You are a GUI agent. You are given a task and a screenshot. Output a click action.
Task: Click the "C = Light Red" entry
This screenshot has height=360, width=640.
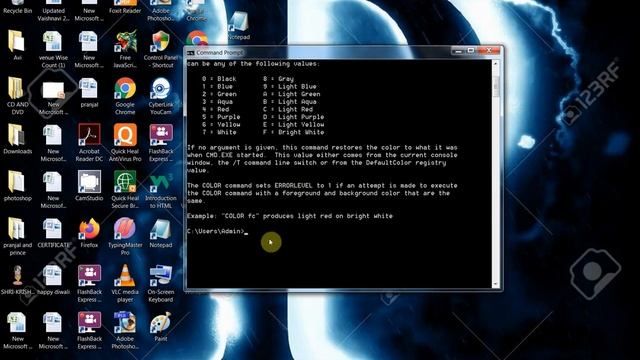pos(288,109)
